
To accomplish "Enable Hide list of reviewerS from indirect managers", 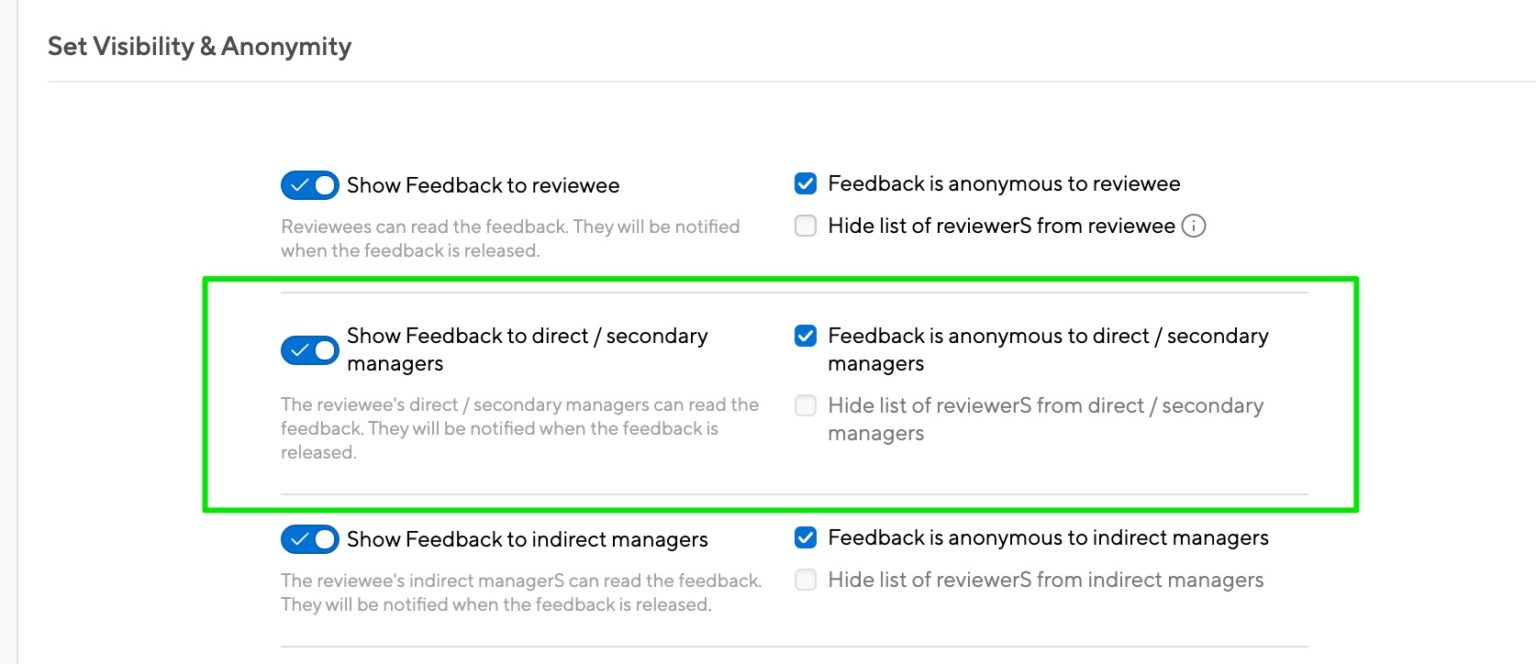I will (805, 580).
